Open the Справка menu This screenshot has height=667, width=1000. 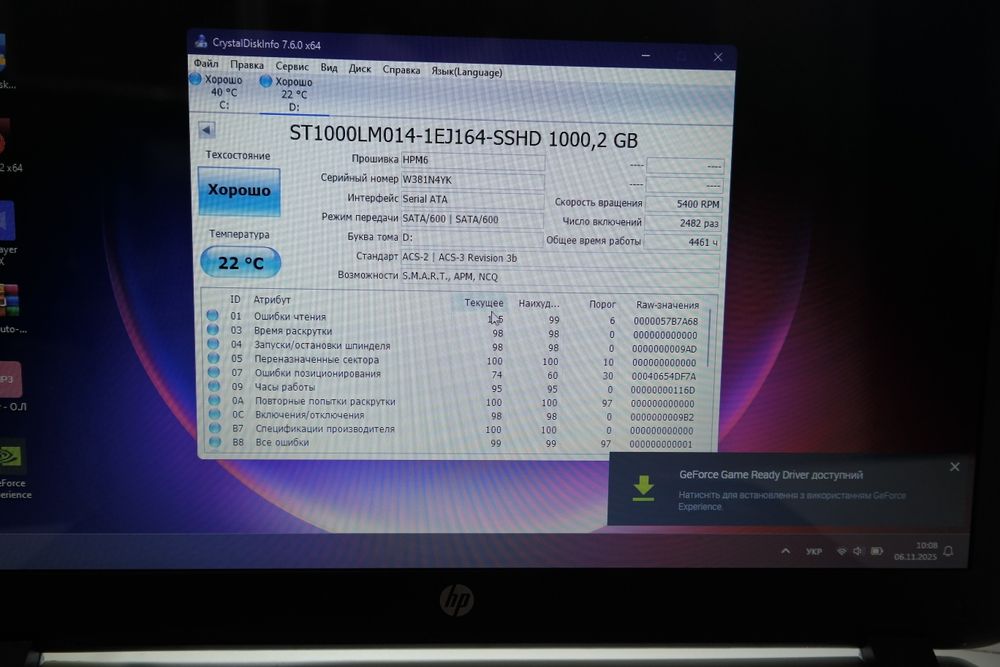coord(401,70)
